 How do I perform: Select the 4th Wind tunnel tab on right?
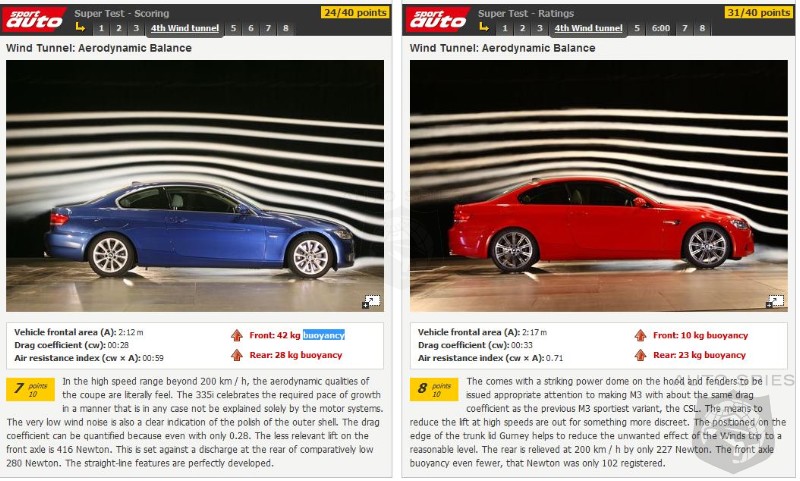(588, 28)
